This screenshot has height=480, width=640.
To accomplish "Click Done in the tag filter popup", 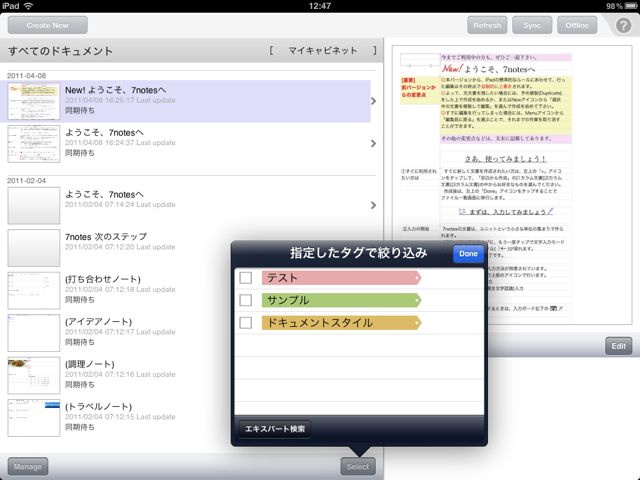I will [468, 253].
